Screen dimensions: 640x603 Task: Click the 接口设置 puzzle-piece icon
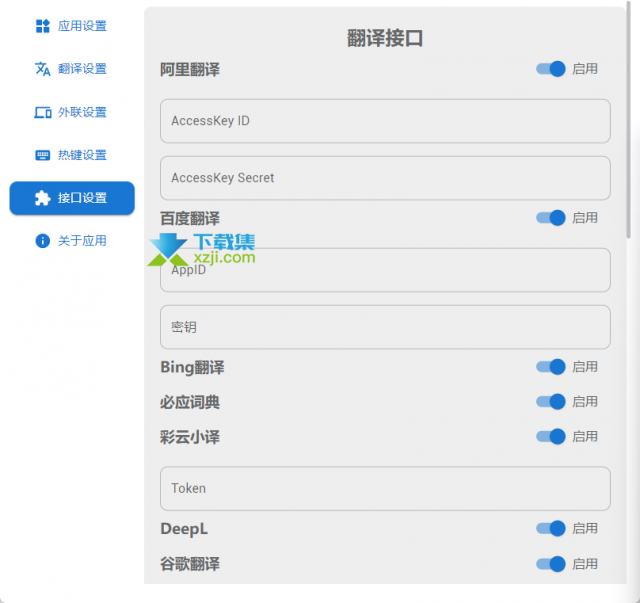(x=42, y=198)
